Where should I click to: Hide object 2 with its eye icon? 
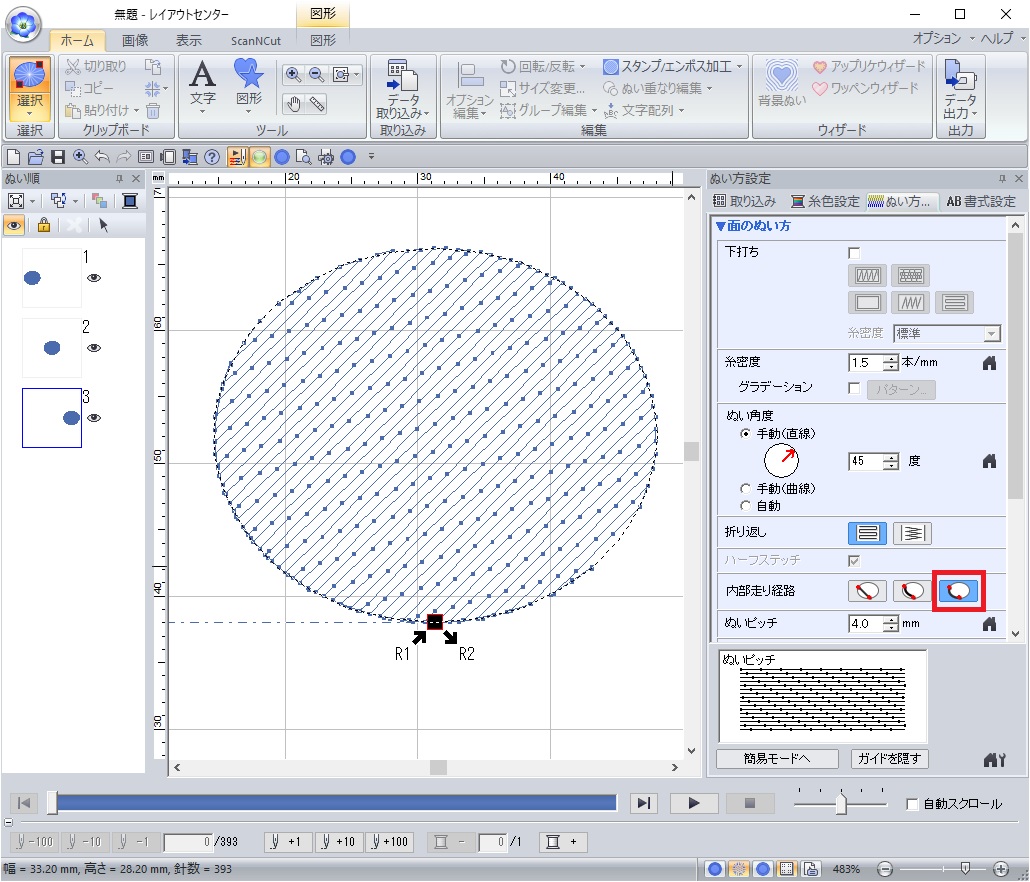[x=94, y=348]
